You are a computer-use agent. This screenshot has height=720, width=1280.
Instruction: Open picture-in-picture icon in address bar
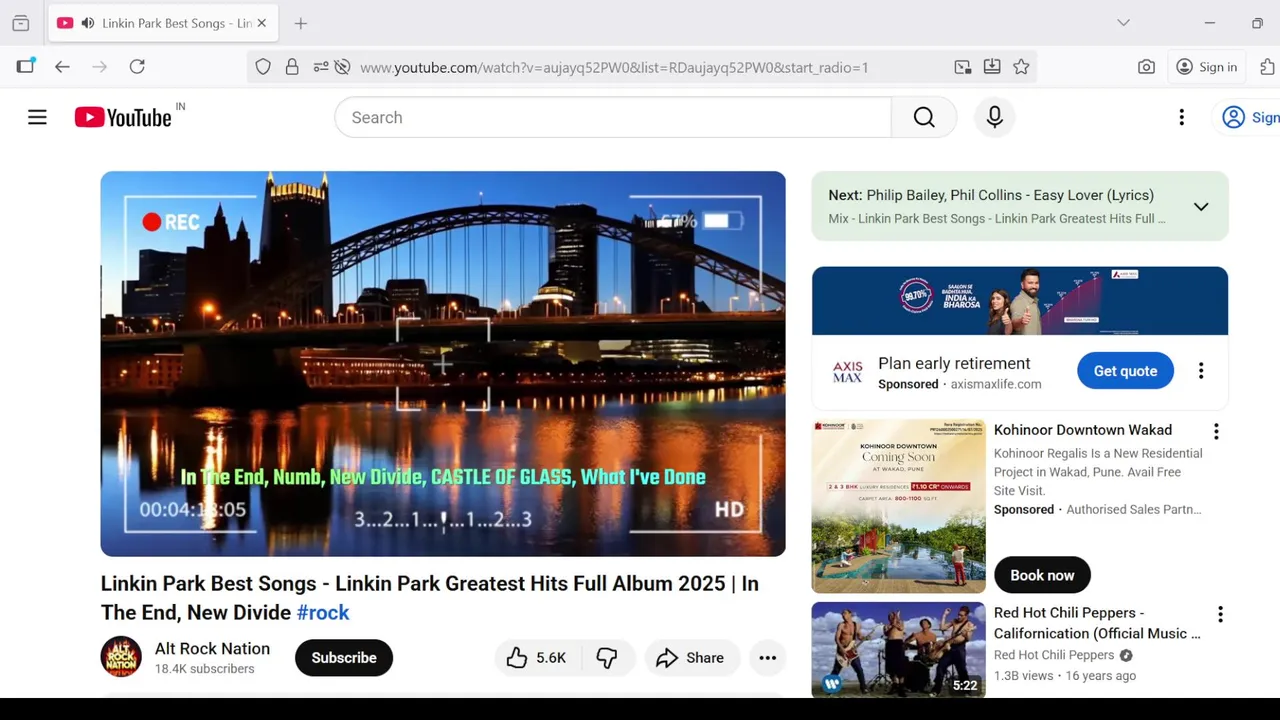[963, 67]
